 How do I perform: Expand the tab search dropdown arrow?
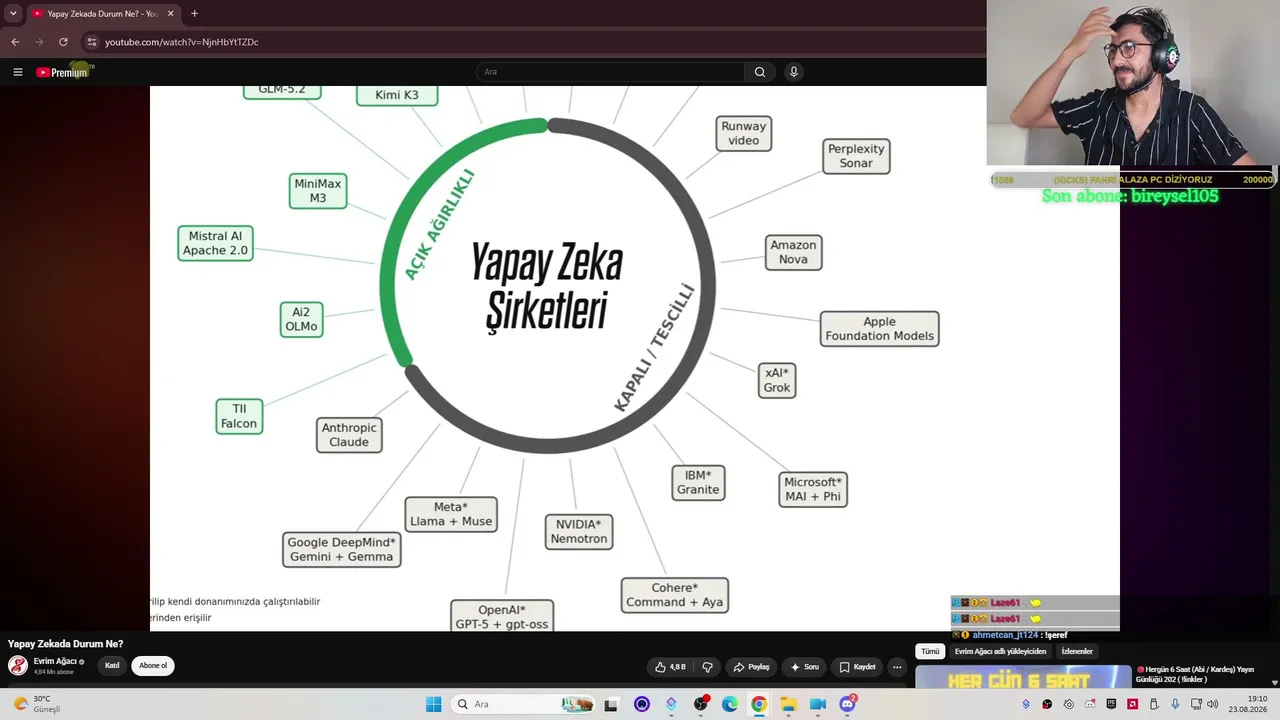(x=13, y=13)
